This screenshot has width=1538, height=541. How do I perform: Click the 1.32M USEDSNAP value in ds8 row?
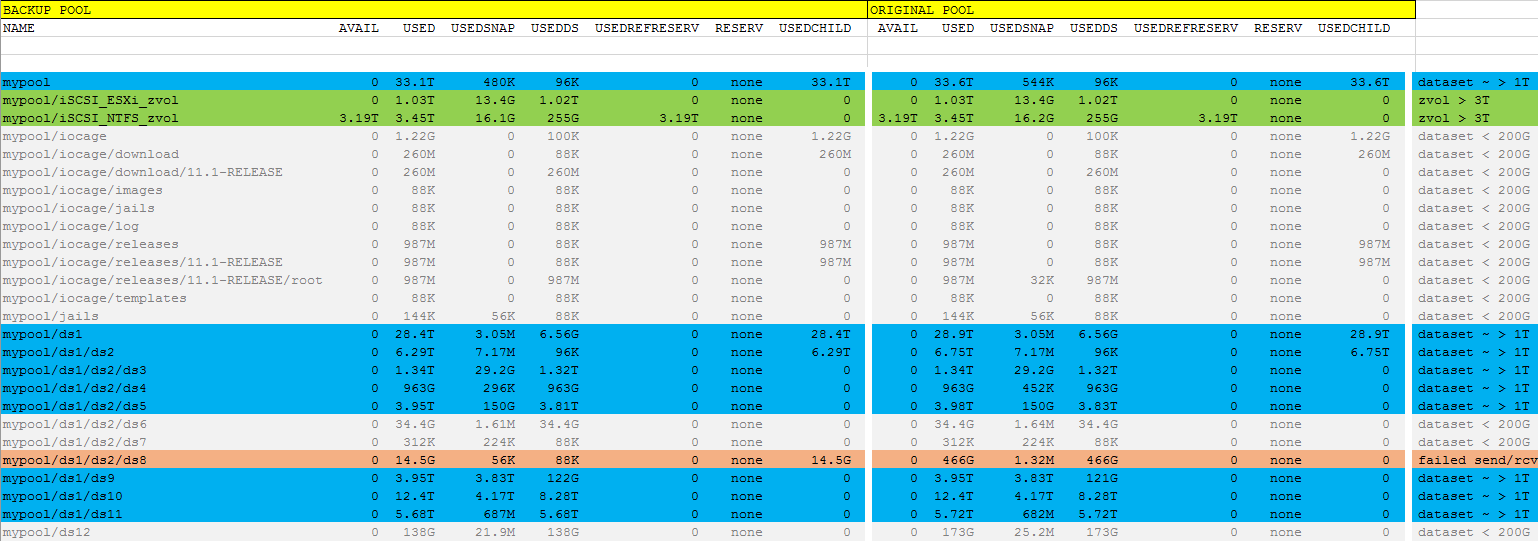(1034, 460)
